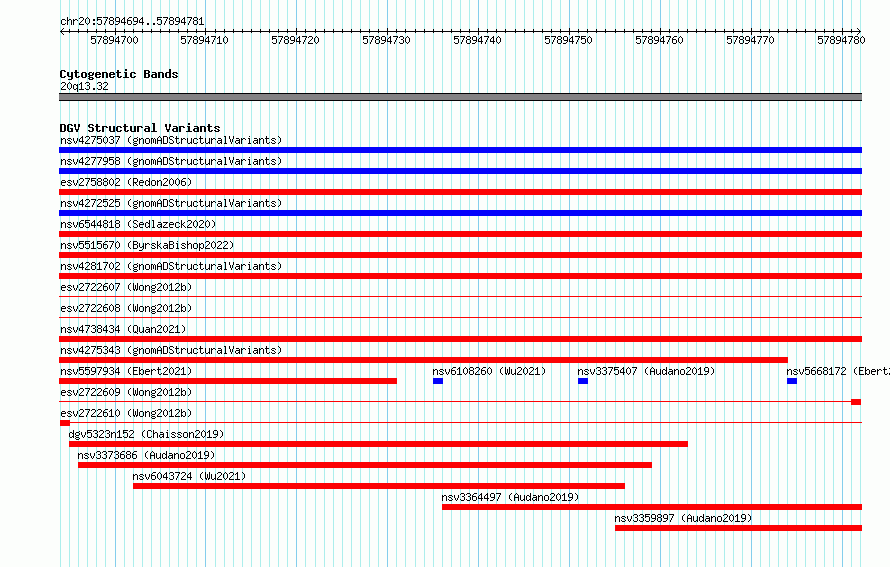890x567 pixels.
Task: Select the red block starting the esv2722610 line
Action: pyautogui.click(x=65, y=423)
